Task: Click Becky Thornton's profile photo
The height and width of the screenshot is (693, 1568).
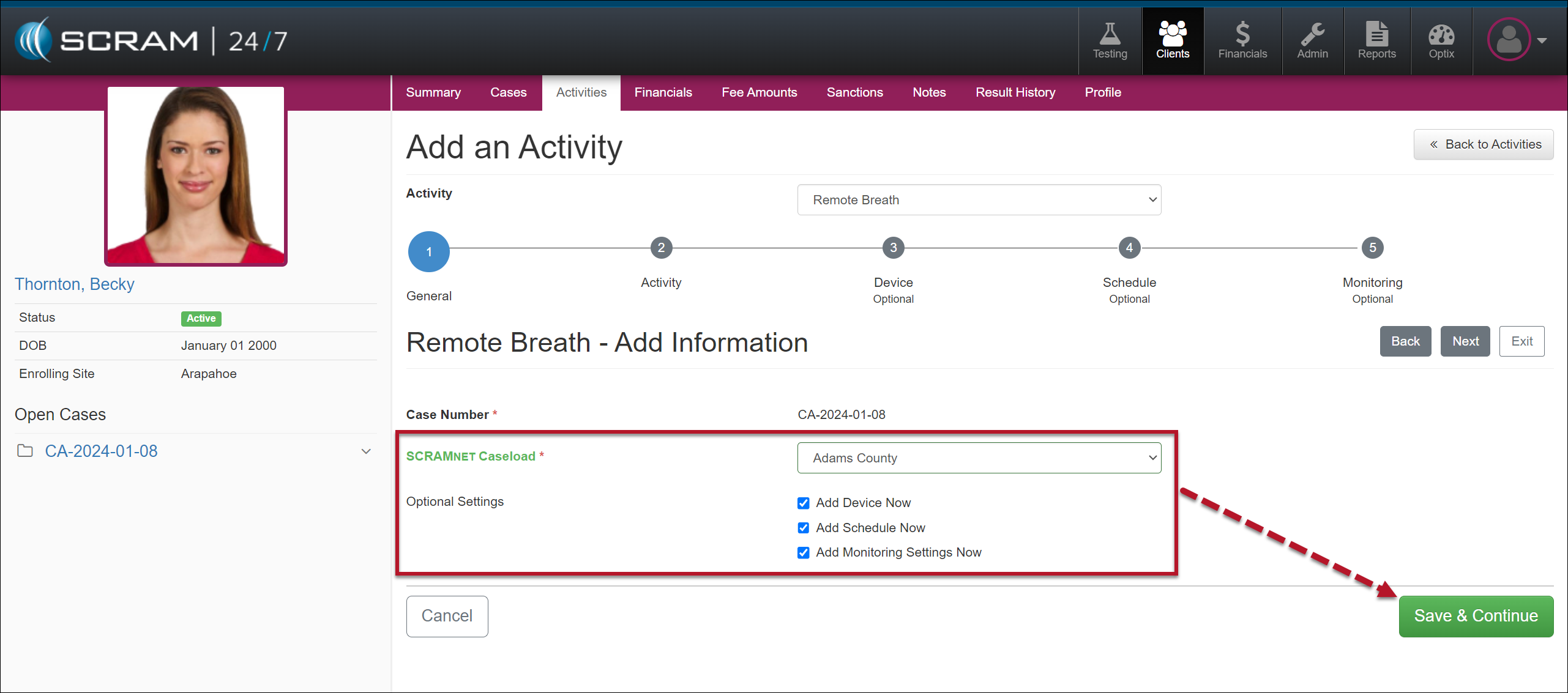Action: tap(196, 175)
